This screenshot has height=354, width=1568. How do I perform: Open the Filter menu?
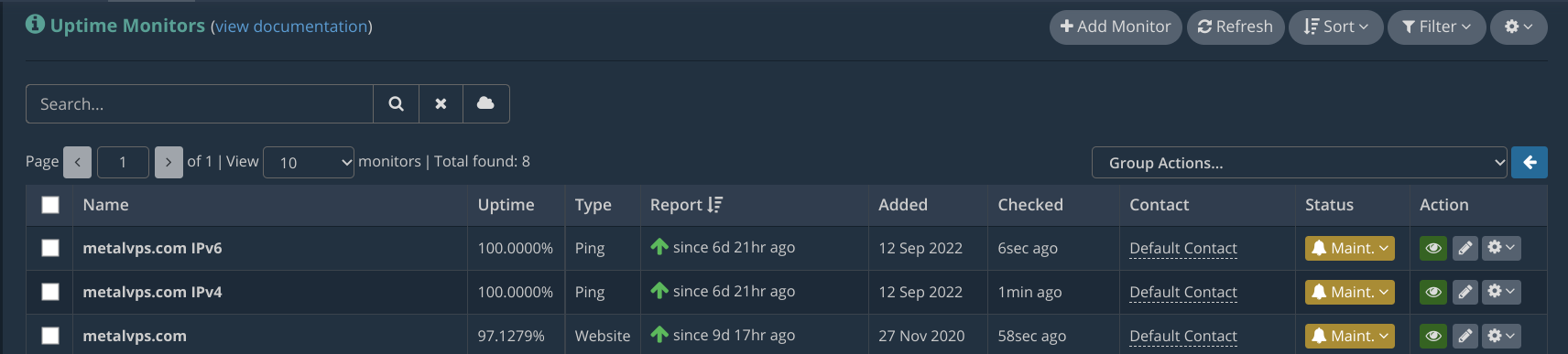coord(1437,27)
